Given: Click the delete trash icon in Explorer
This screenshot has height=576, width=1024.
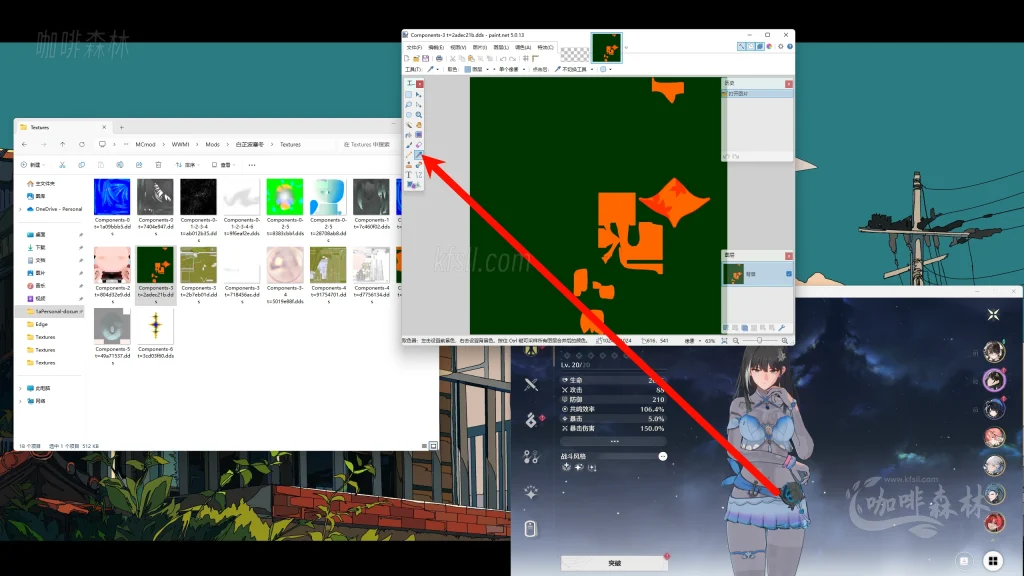Looking at the screenshot, I should [x=158, y=165].
